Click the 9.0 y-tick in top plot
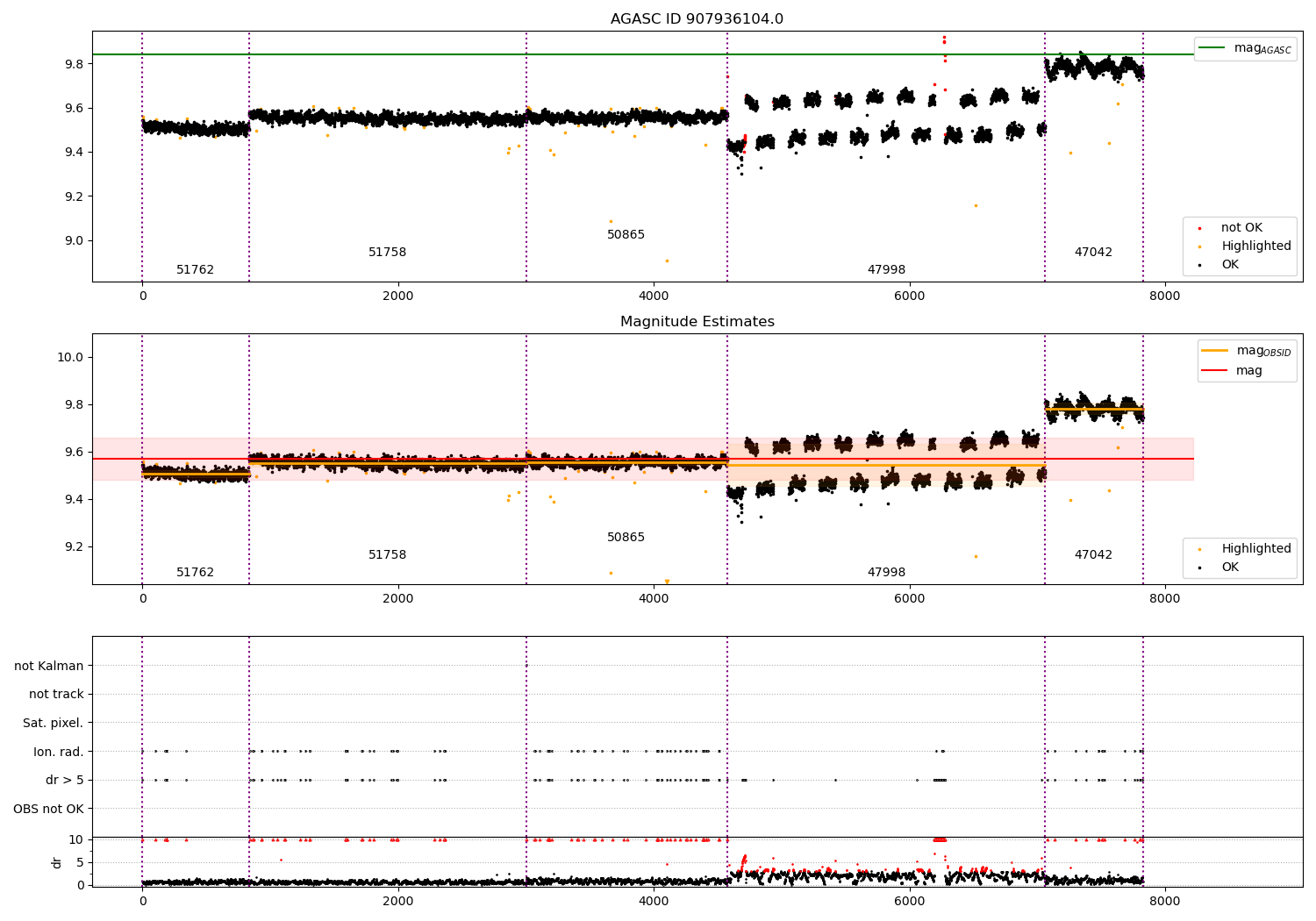The height and width of the screenshot is (921, 1316). 73,241
